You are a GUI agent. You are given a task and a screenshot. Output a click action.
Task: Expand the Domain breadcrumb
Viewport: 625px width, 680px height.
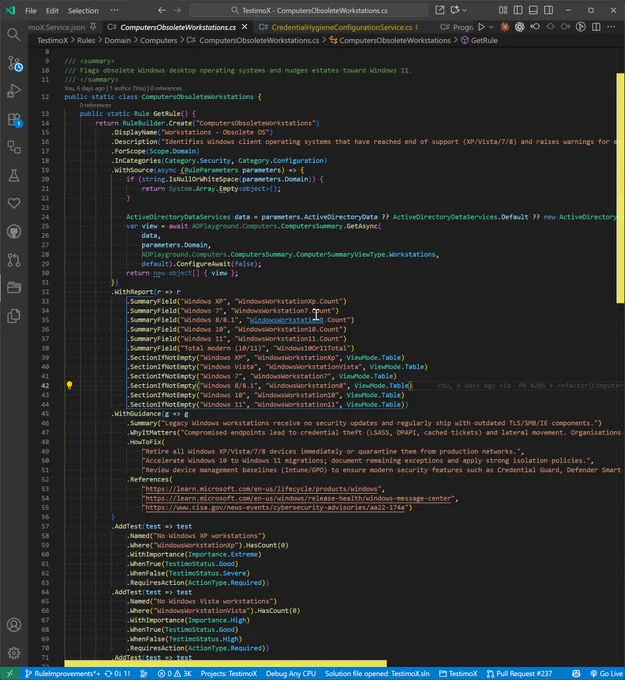118,40
